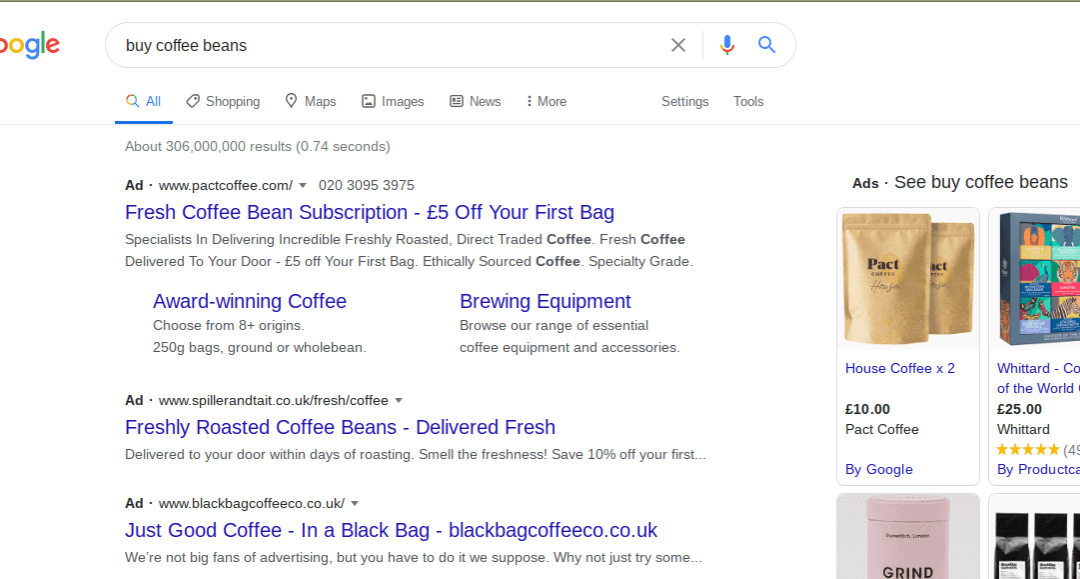Open the 'Brewing Equipment' sitelink
1080x579 pixels.
545,301
